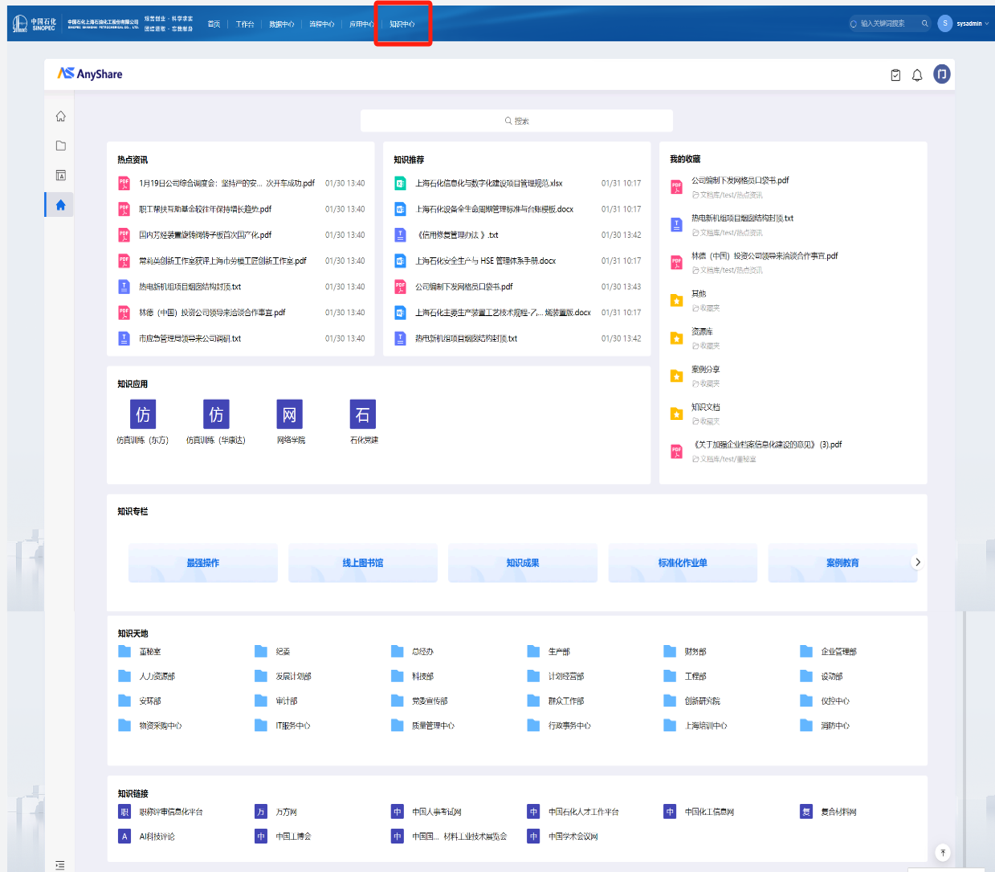Click the notification bell icon
This screenshot has width=995, height=872.
917,75
